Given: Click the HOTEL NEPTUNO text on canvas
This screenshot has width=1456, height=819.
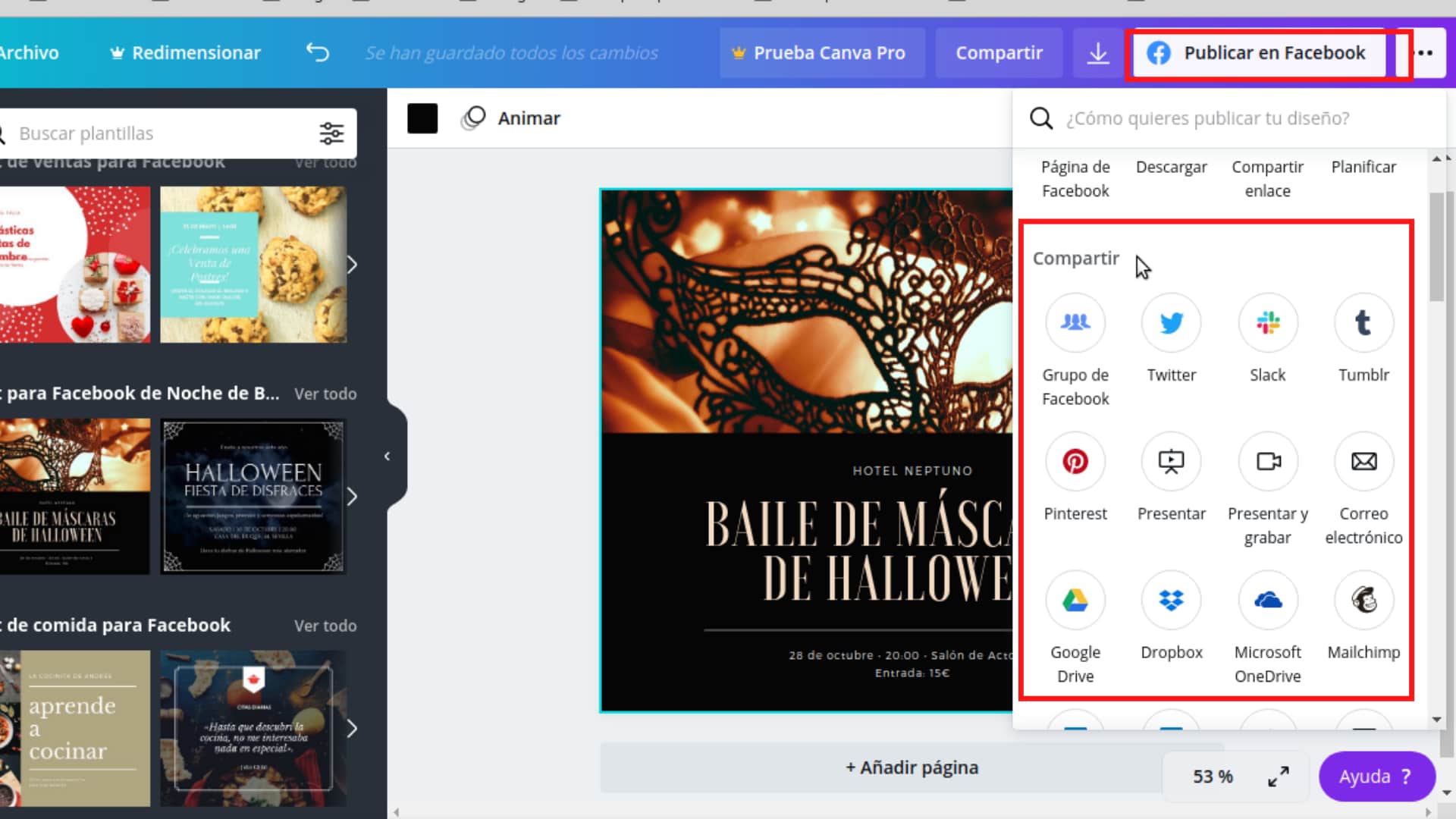Looking at the screenshot, I should [912, 471].
